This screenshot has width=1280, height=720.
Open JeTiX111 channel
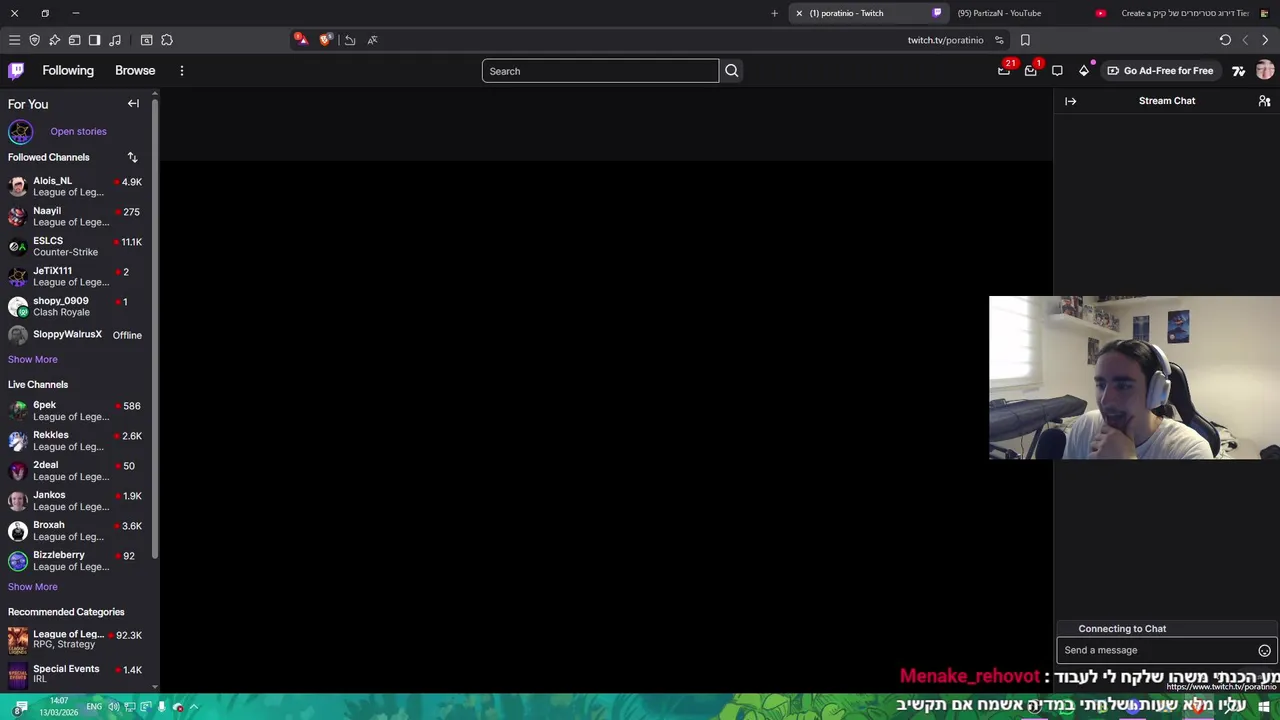(76, 276)
